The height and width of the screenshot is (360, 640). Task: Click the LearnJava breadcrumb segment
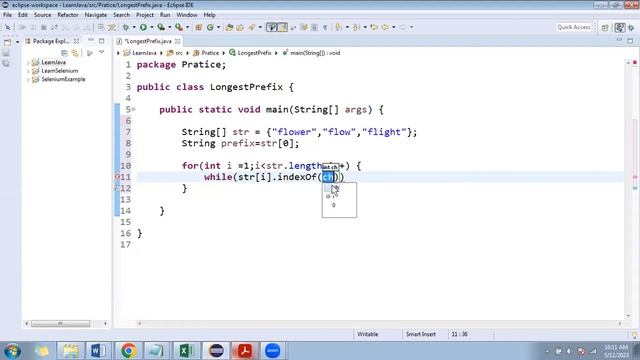point(140,53)
